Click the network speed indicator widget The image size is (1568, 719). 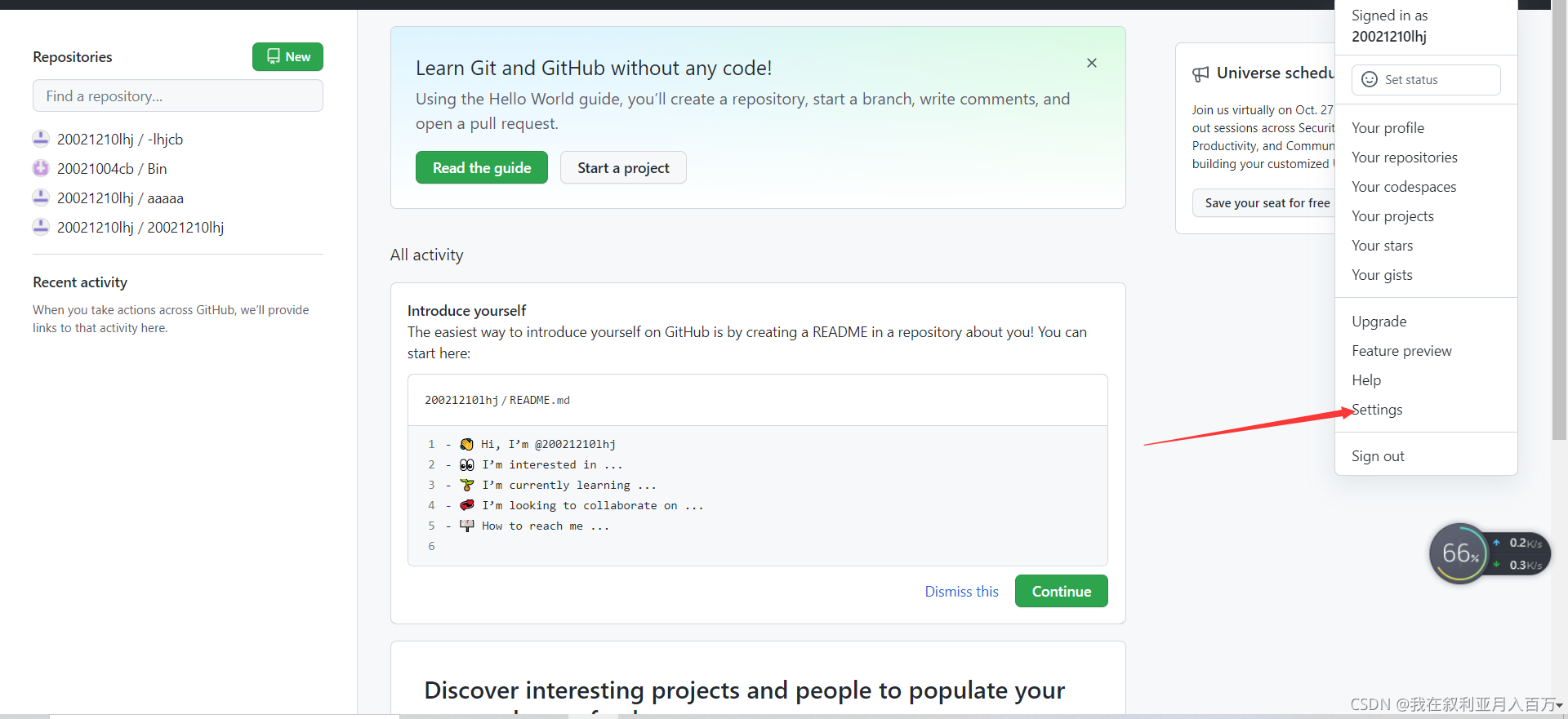(x=1520, y=553)
